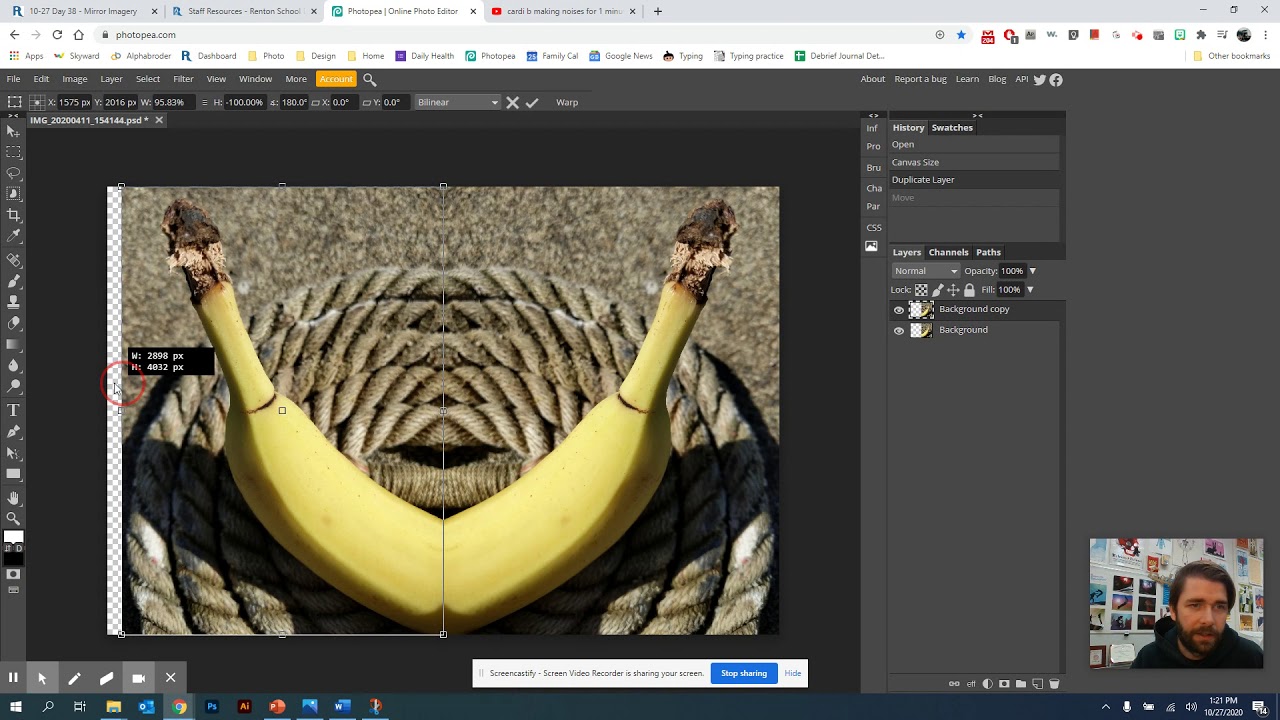
Task: Select the Brush tool in left toolbar
Action: click(x=13, y=281)
